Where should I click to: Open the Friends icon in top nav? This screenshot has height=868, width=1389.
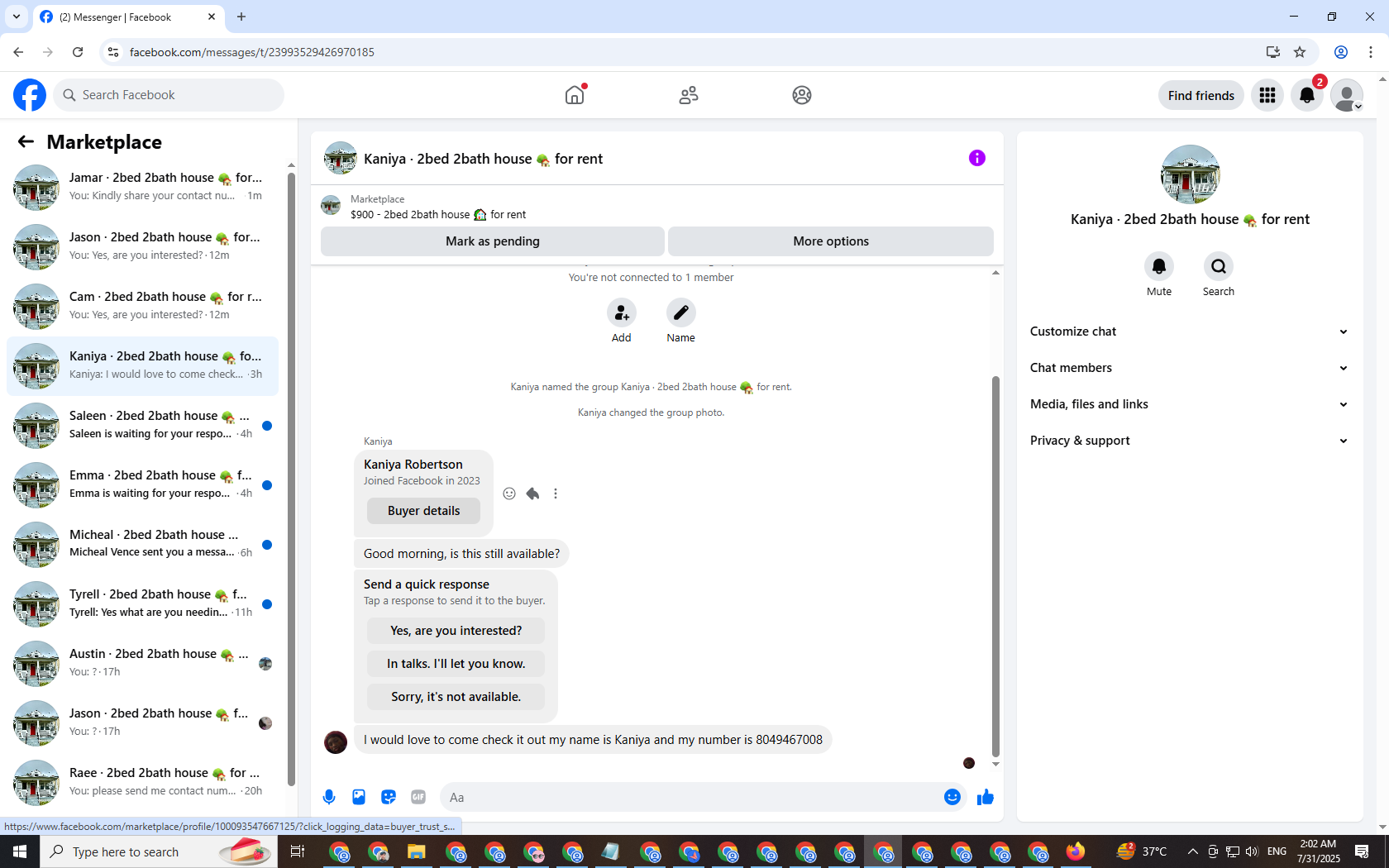point(689,95)
